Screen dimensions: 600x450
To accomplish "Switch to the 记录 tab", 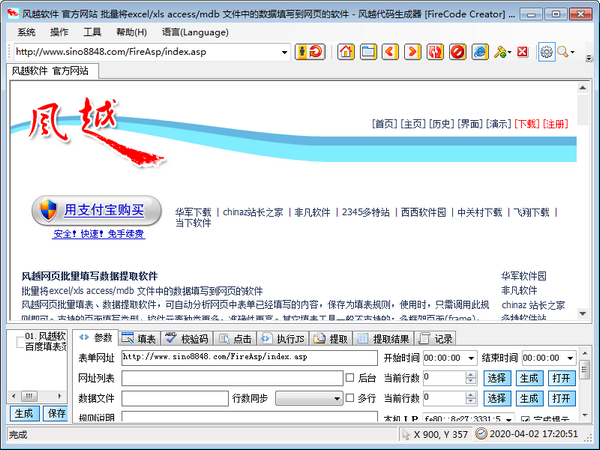I will point(435,339).
